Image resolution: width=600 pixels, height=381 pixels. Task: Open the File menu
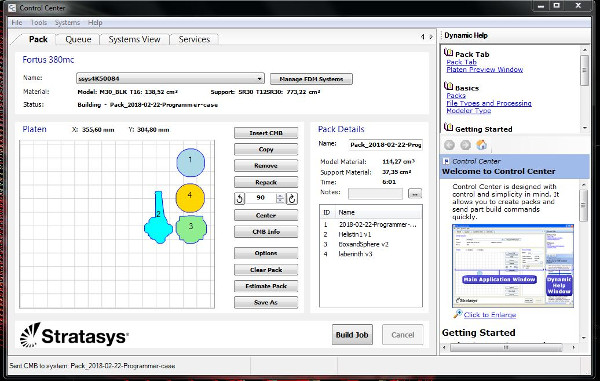pyautogui.click(x=17, y=23)
